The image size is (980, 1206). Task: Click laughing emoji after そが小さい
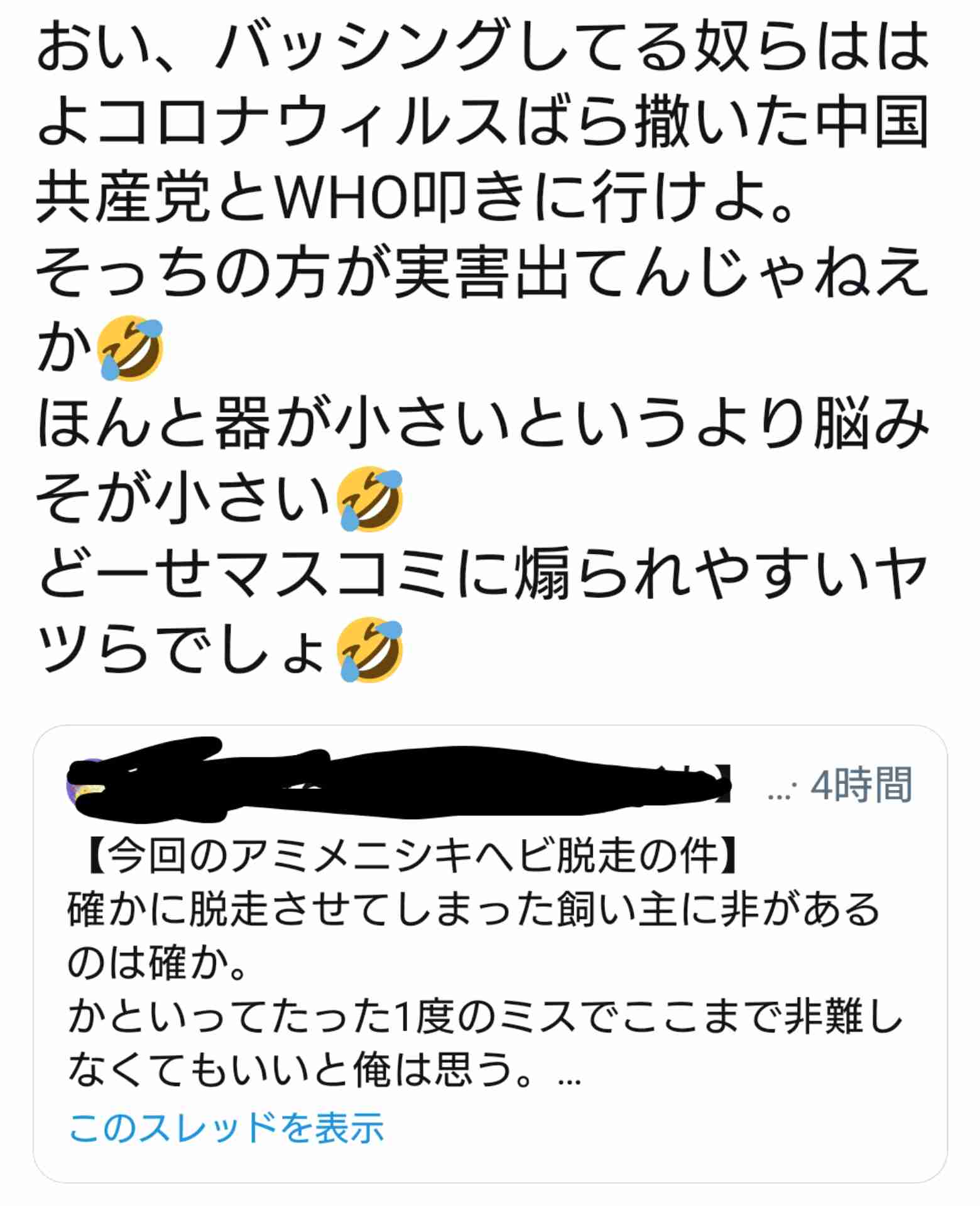tap(370, 499)
